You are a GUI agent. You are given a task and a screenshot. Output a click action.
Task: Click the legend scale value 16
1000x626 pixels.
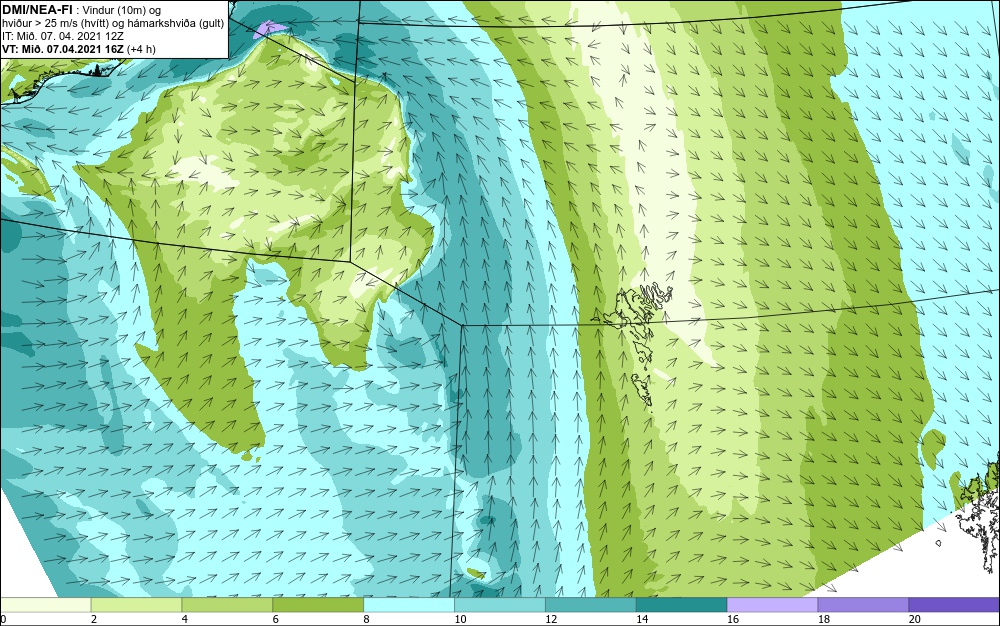(x=733, y=619)
